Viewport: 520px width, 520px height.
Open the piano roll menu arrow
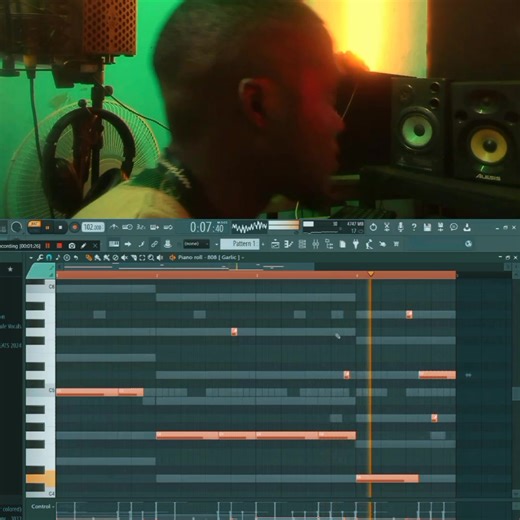[x=31, y=258]
